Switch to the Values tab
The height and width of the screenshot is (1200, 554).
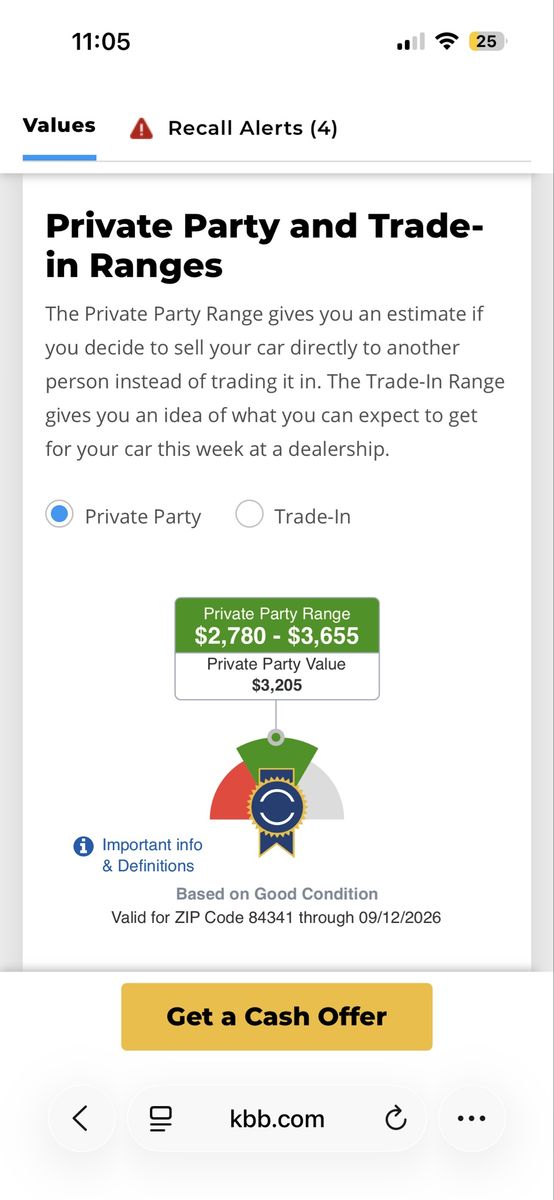click(x=59, y=126)
